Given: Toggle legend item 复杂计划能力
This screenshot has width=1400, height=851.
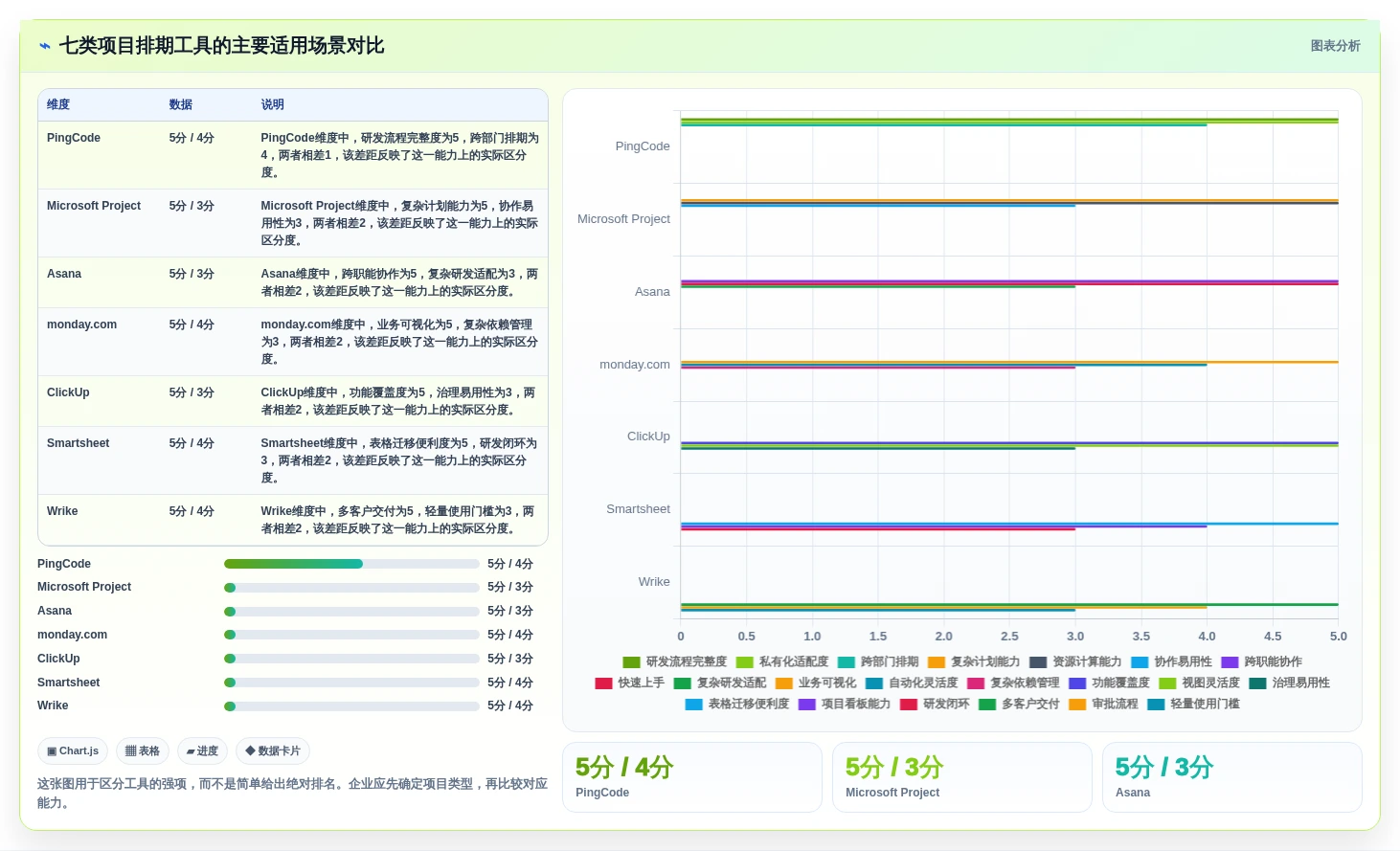Looking at the screenshot, I should [974, 662].
